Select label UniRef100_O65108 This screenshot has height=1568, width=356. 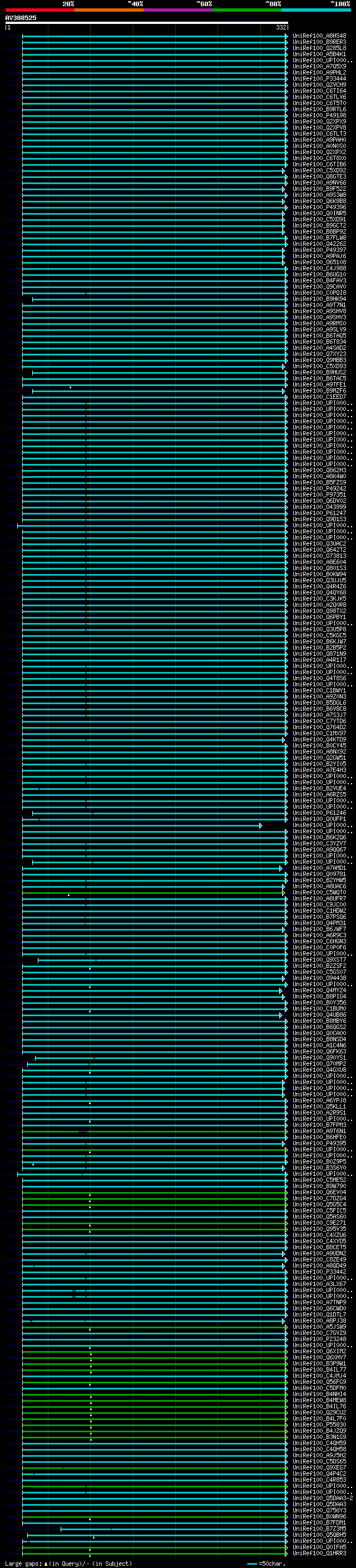(x=319, y=263)
